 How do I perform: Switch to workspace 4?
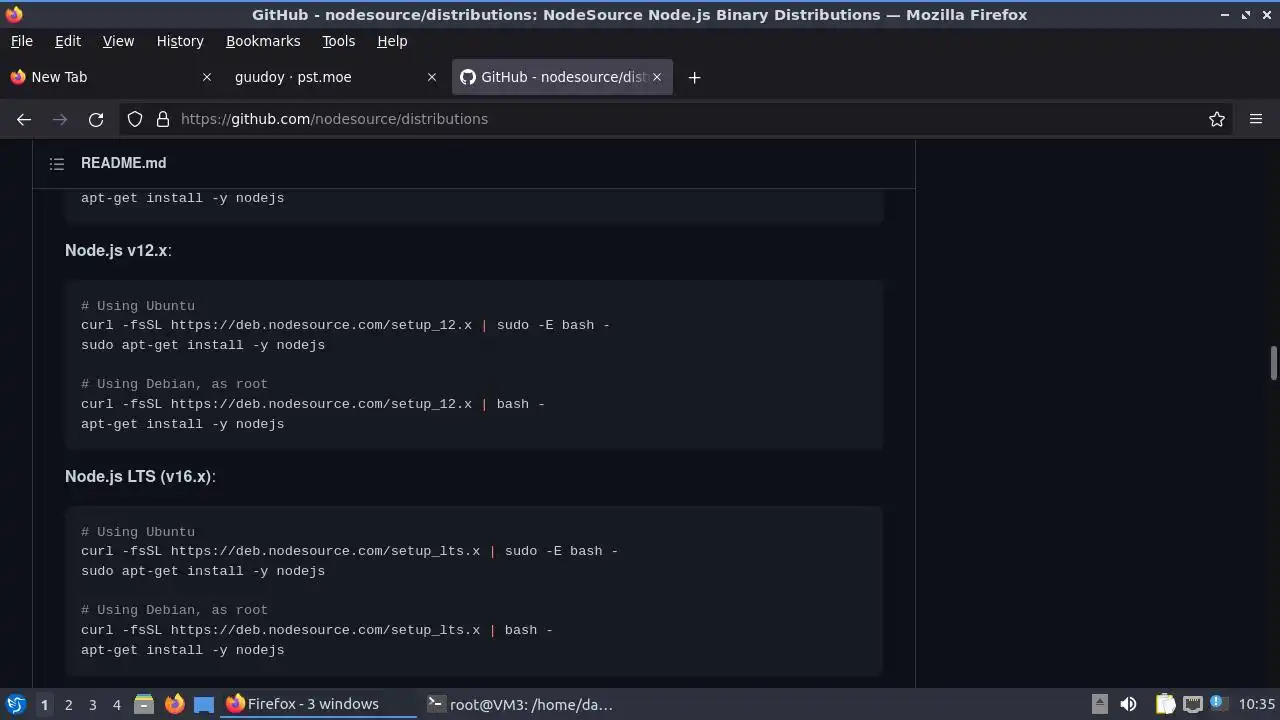click(116, 705)
